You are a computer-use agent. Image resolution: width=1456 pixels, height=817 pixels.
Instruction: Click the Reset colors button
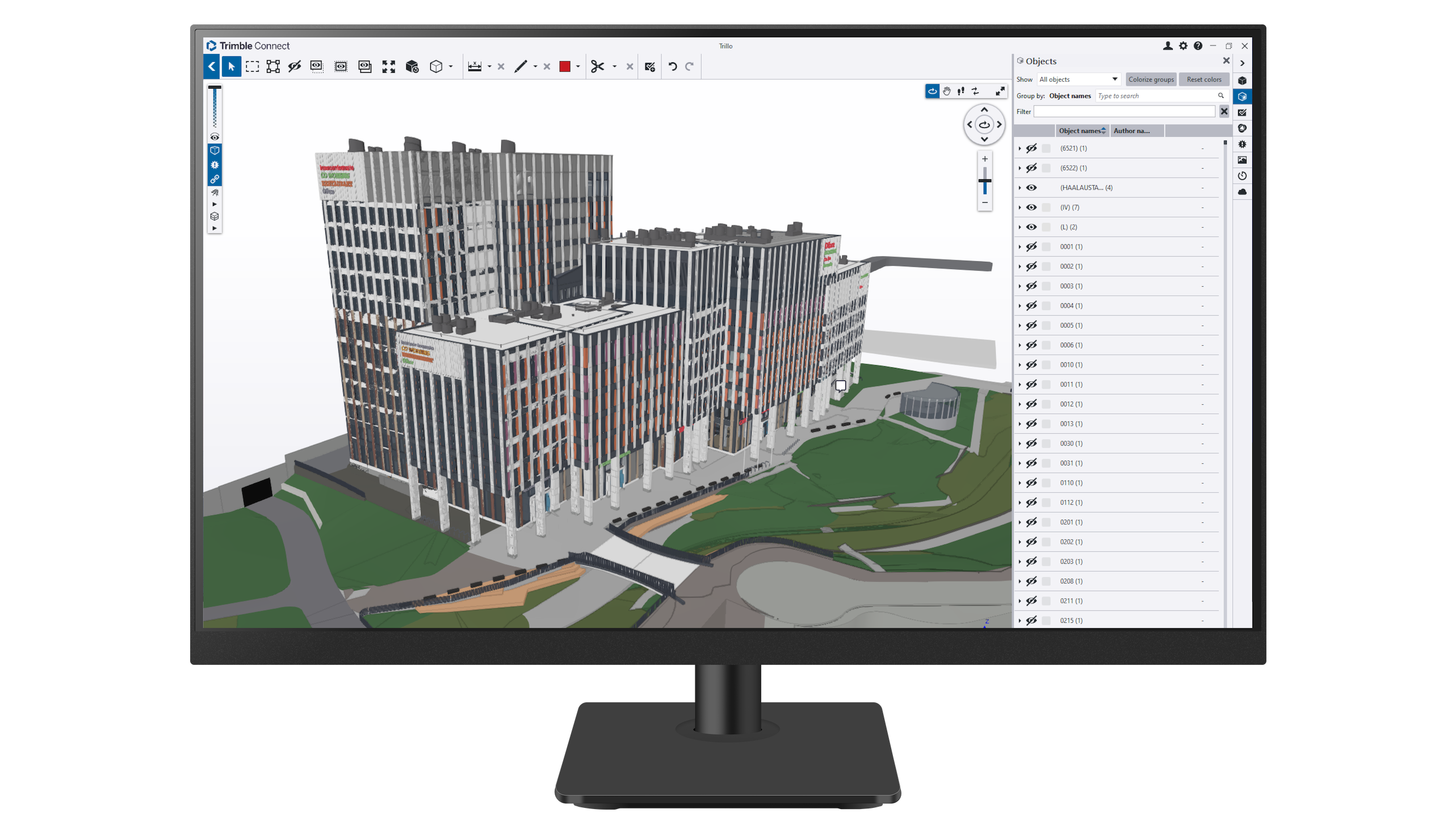click(1204, 79)
